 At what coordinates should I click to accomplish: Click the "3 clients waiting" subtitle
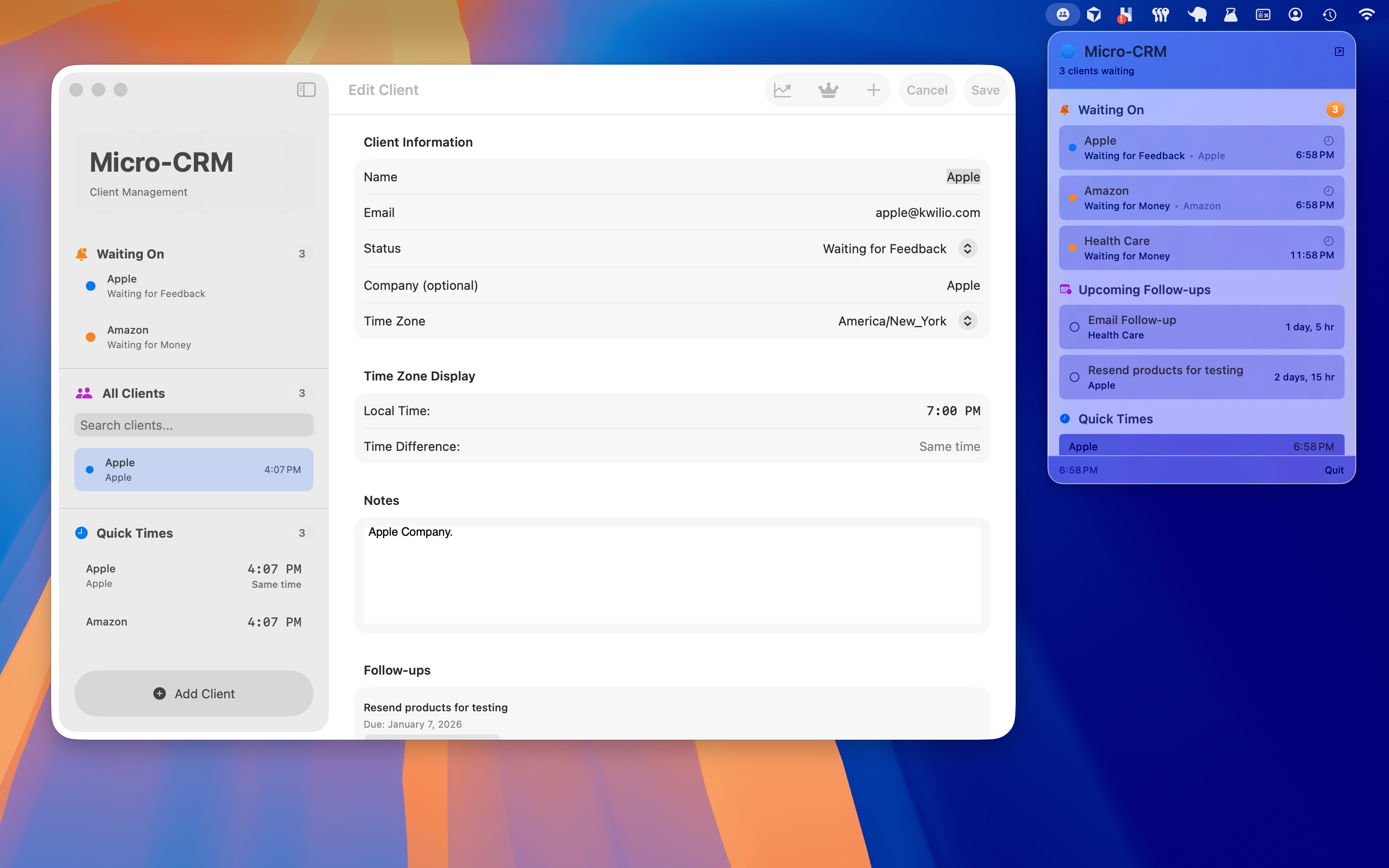click(x=1096, y=70)
